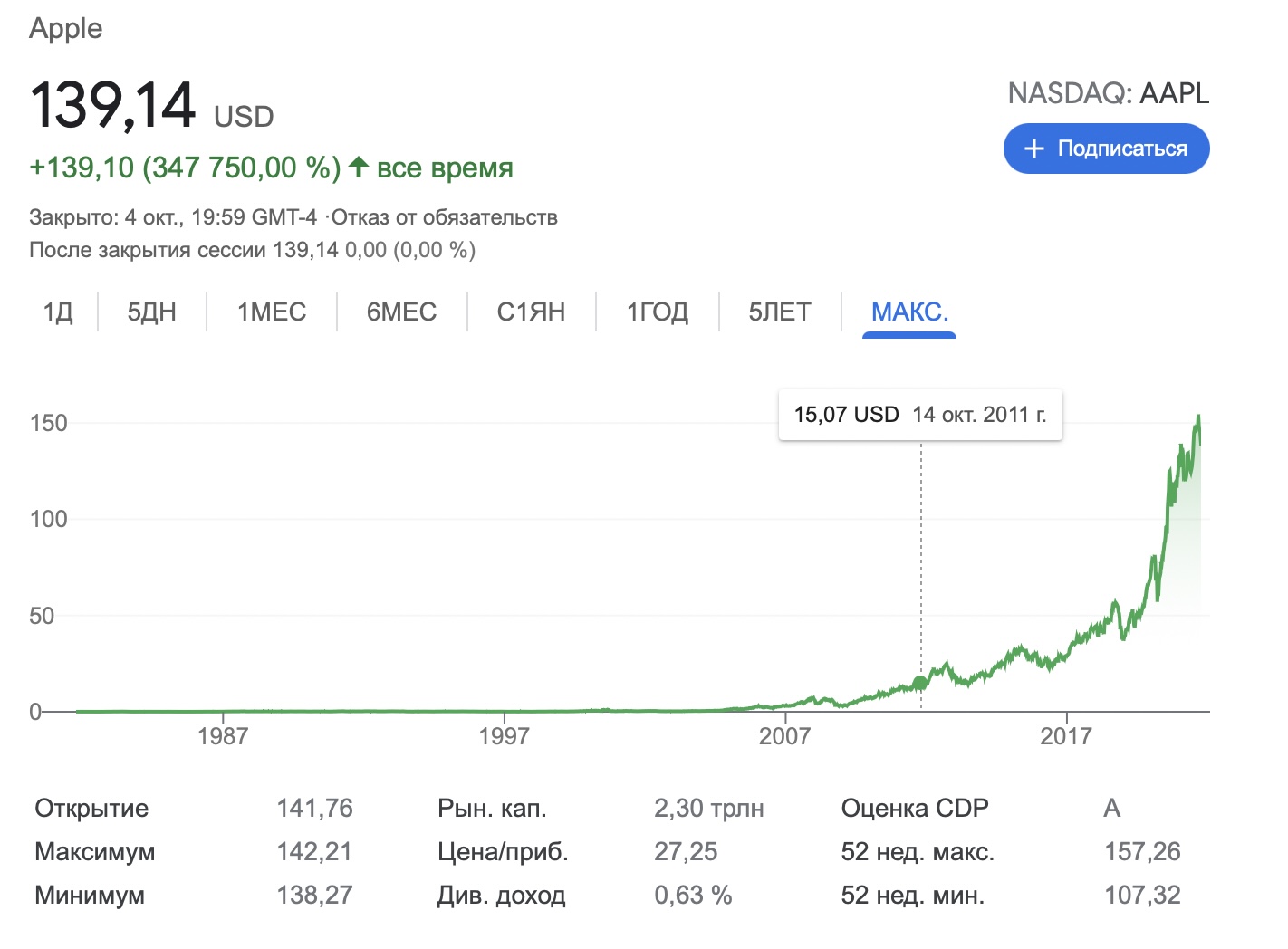Open the 1МЕС chart range
Image resolution: width=1288 pixels, height=949 pixels.
[x=272, y=312]
